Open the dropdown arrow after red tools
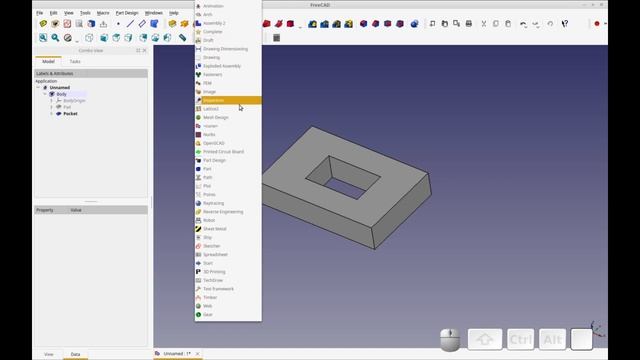The width and height of the screenshot is (640, 360). pyautogui.click(x=300, y=26)
